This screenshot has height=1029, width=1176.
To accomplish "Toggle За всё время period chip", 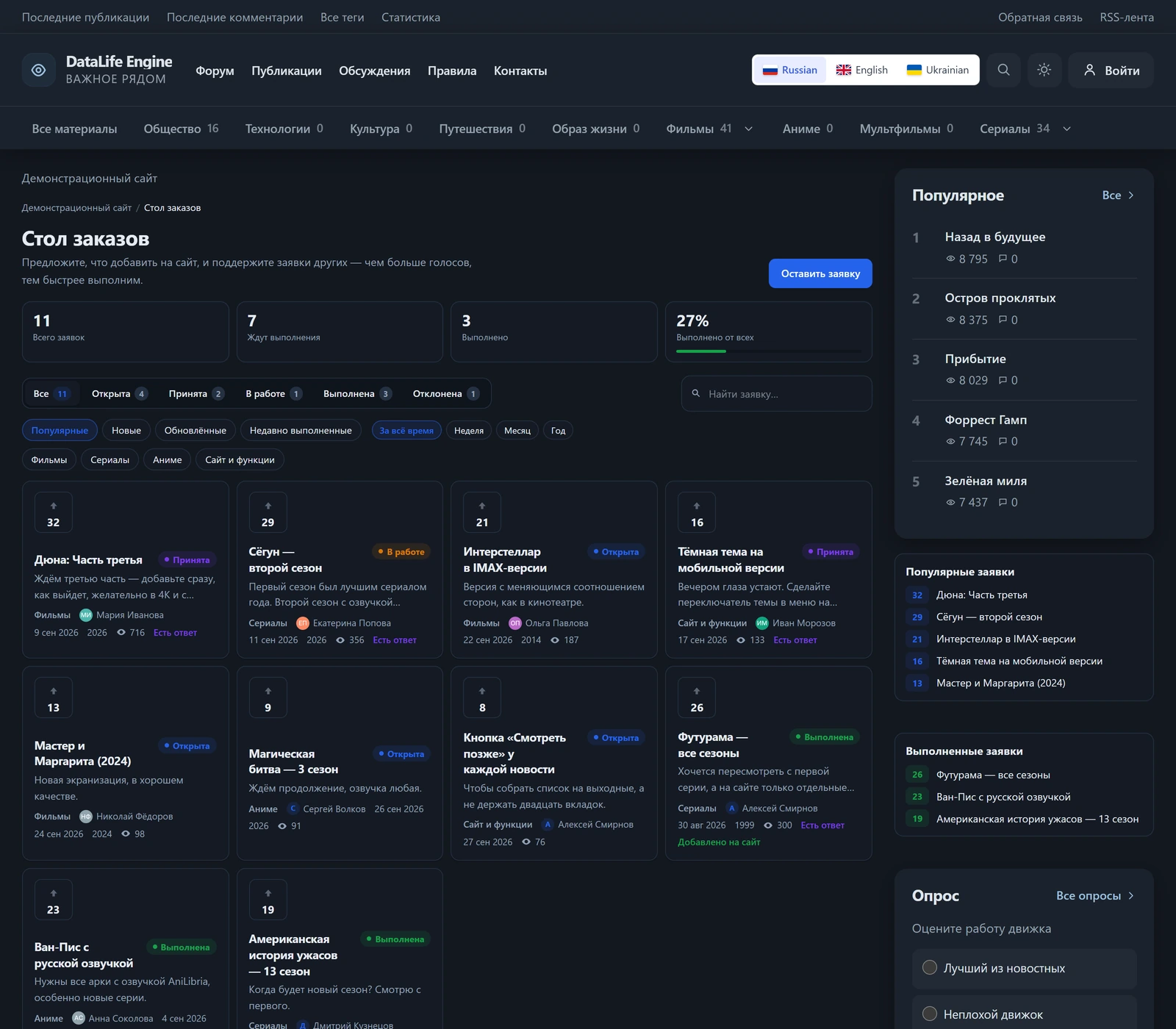I will point(406,431).
